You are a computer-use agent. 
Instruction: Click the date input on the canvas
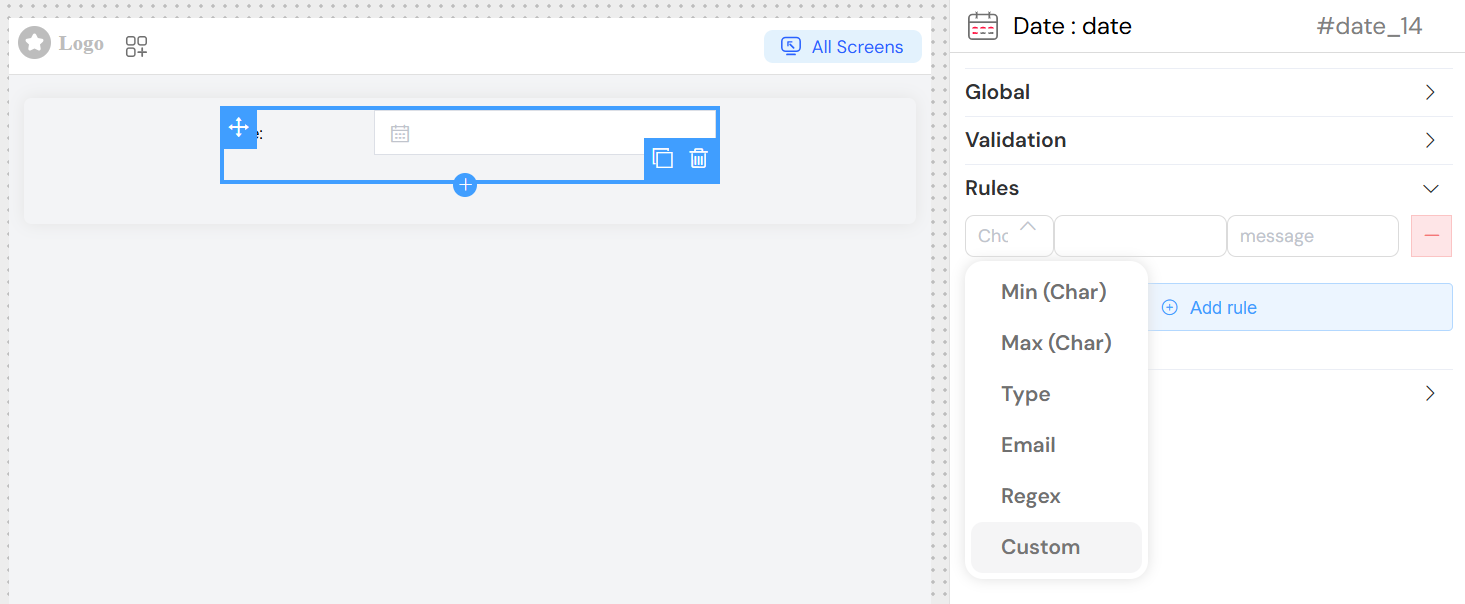coord(545,133)
